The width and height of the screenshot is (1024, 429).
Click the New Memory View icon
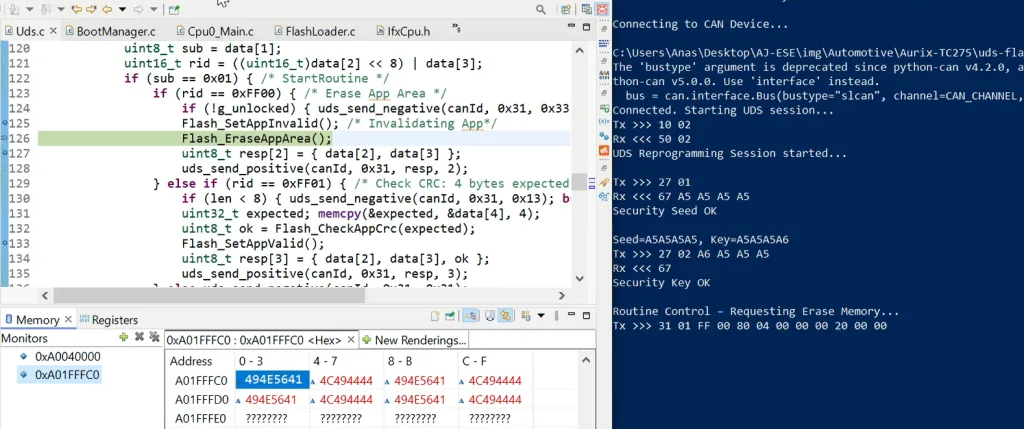coord(435,317)
